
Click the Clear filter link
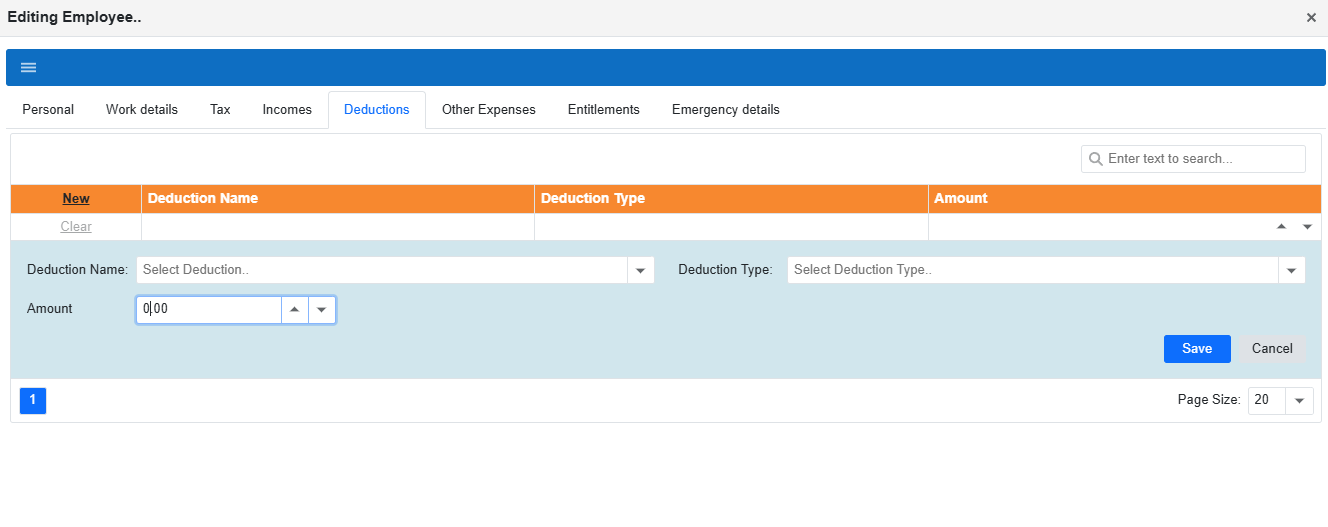pyautogui.click(x=76, y=227)
